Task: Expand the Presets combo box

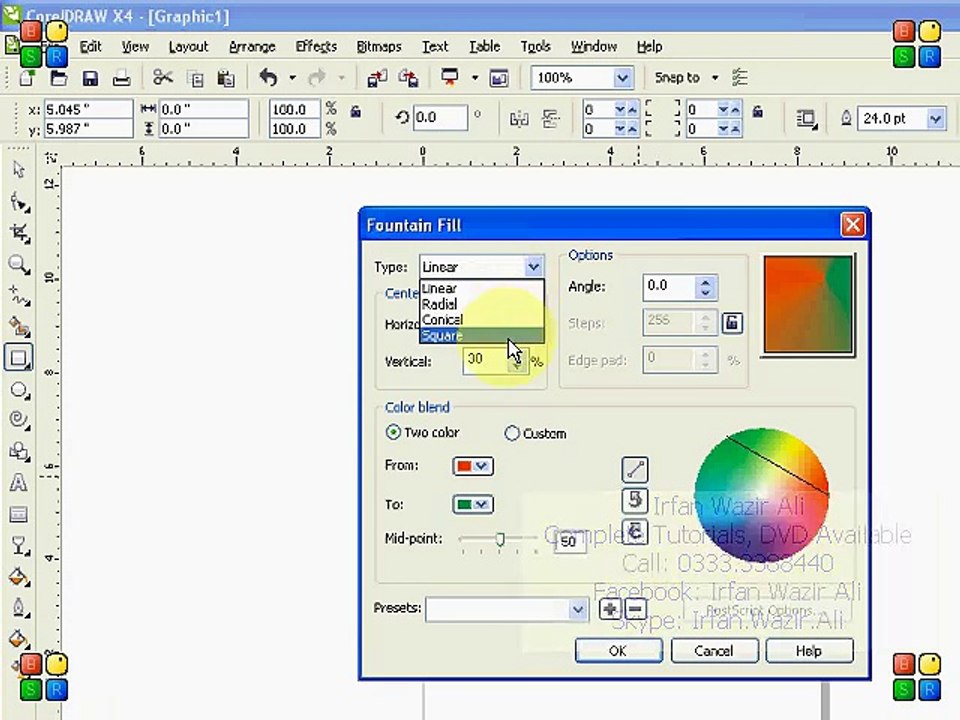Action: pos(577,610)
